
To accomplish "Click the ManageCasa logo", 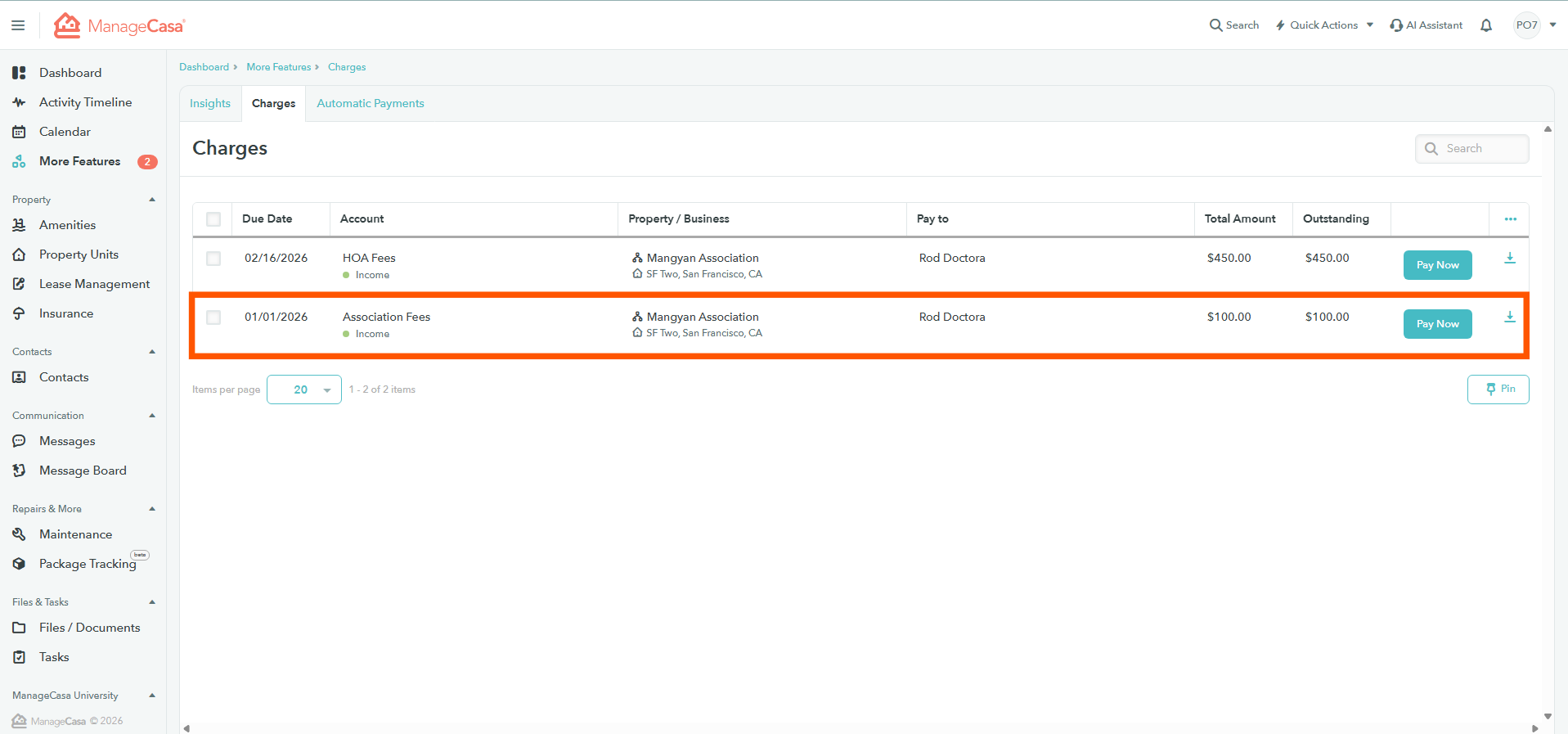I will pos(119,25).
